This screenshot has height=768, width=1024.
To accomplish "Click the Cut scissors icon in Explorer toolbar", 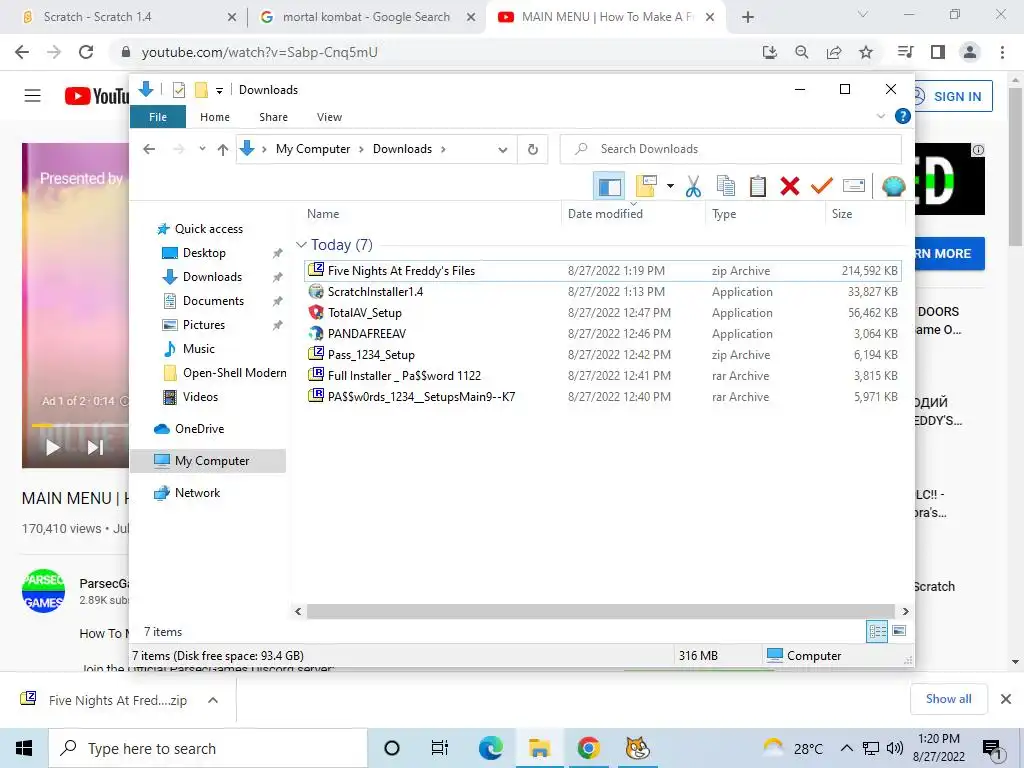I will [693, 186].
